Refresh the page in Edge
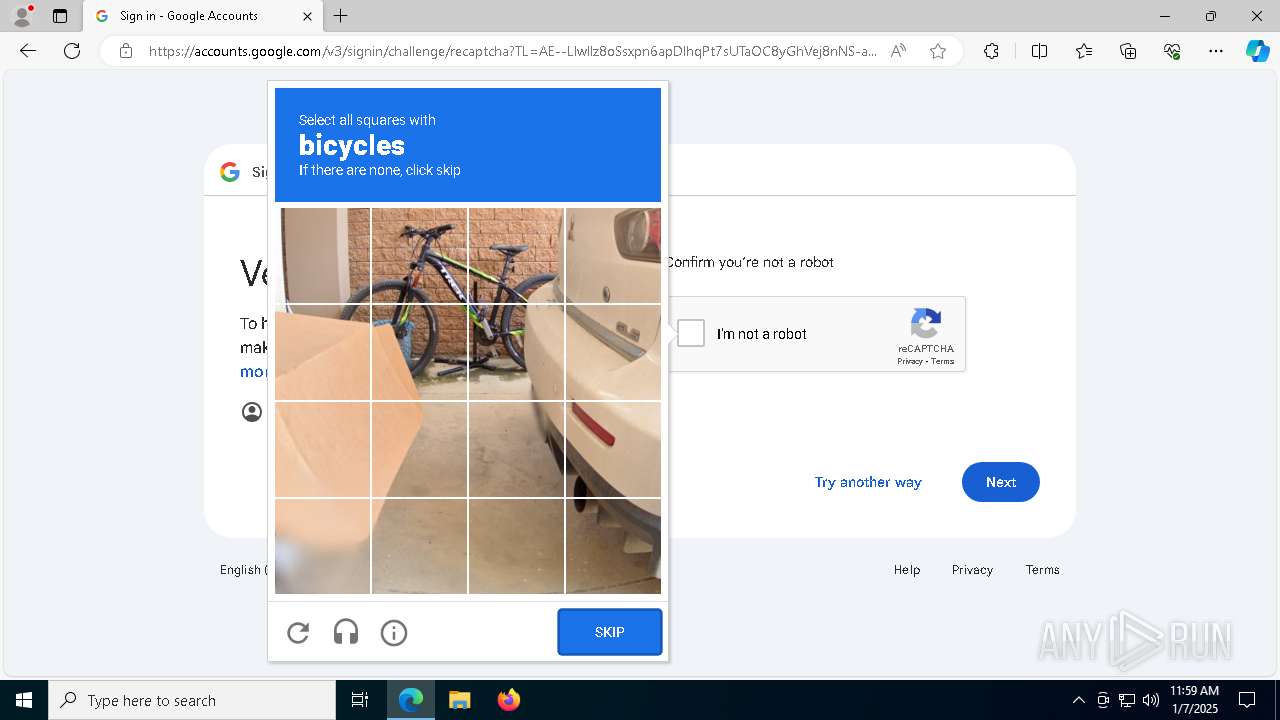 click(x=72, y=51)
